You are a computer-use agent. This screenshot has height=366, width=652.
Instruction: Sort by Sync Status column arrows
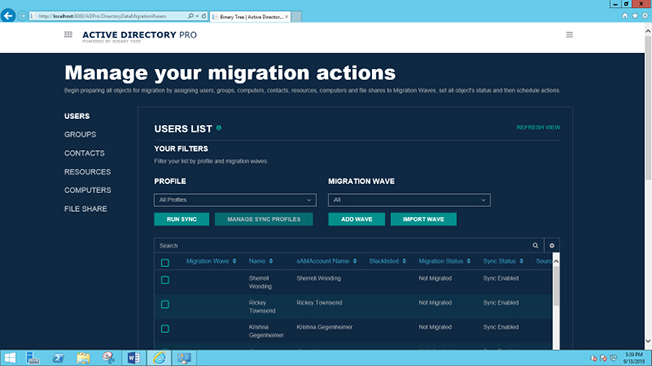(521, 261)
